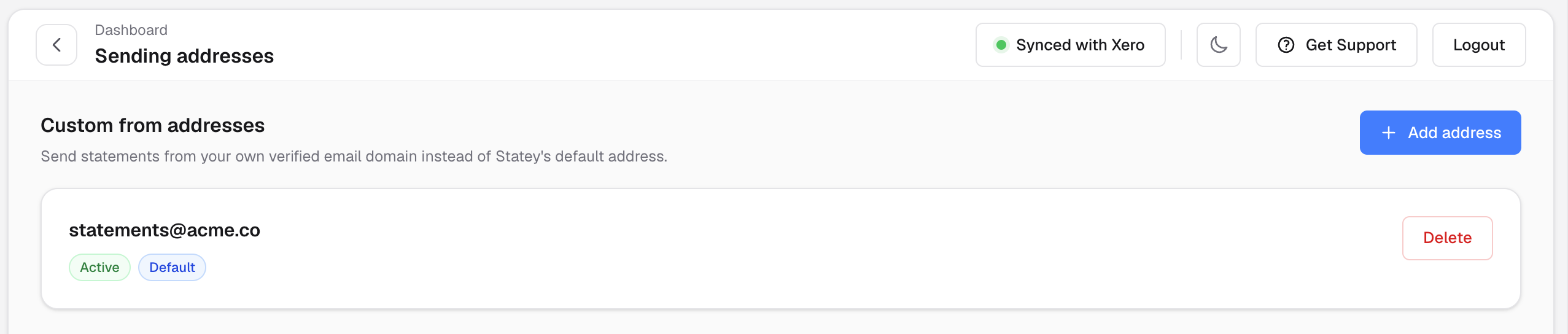Click the Synced with Xero button

[x=1071, y=45]
